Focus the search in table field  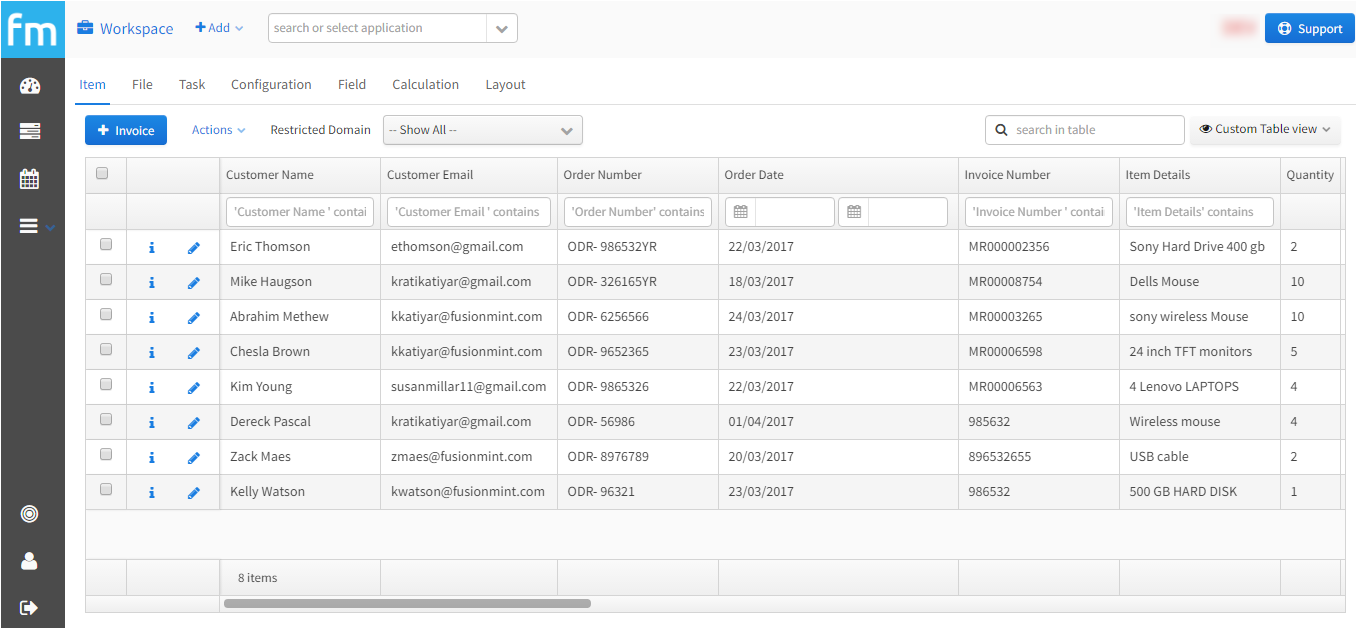click(1085, 130)
